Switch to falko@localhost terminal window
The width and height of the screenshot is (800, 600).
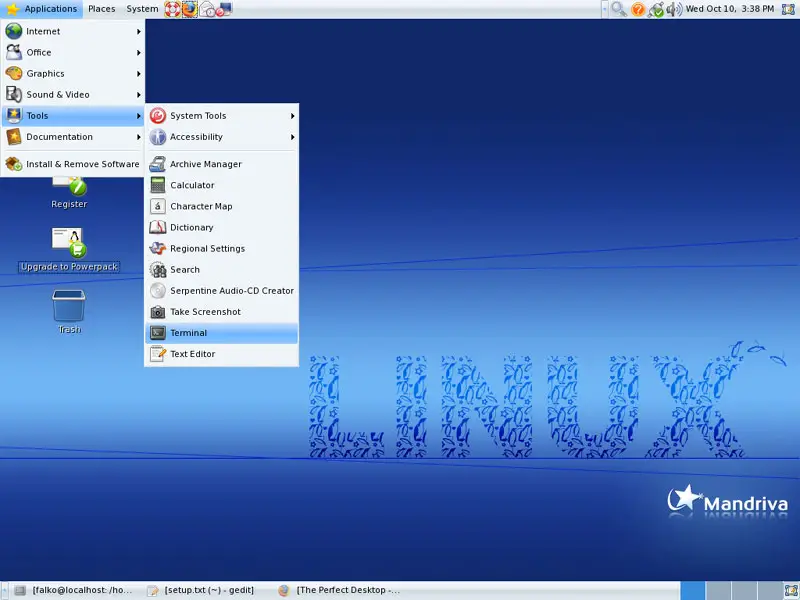tap(76, 590)
